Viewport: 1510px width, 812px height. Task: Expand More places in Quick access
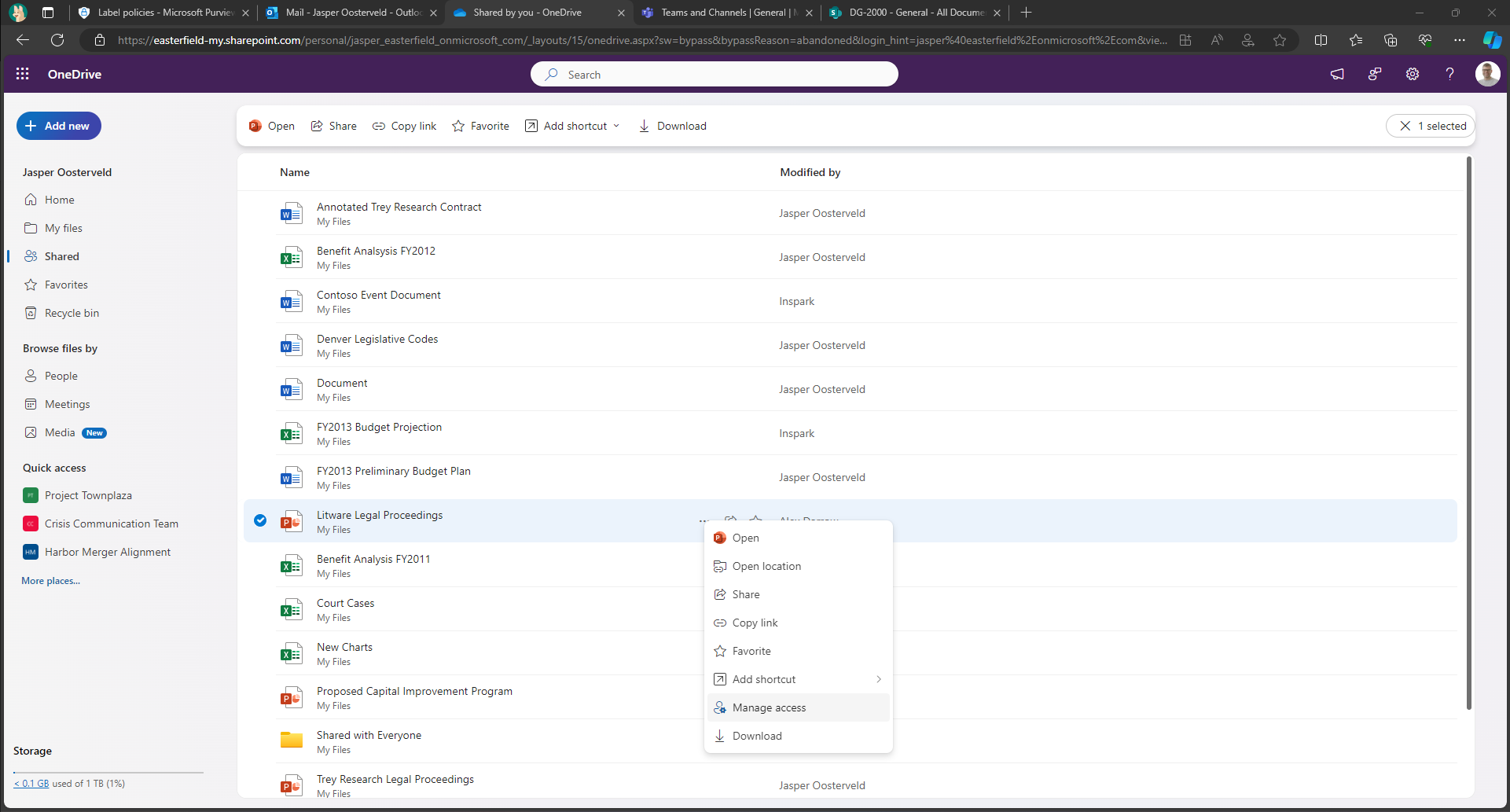click(50, 581)
